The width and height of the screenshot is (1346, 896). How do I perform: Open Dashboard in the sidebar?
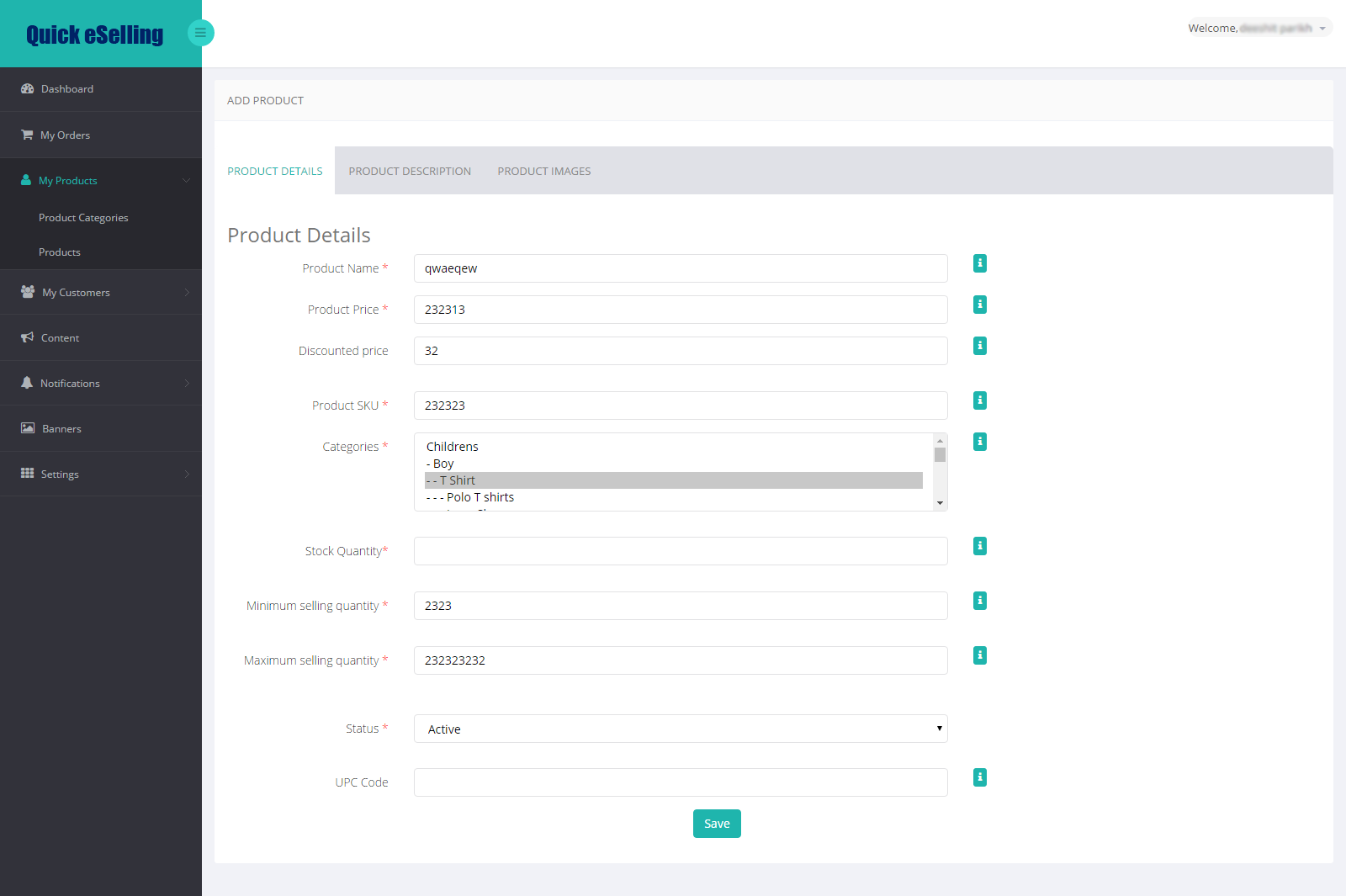point(101,89)
